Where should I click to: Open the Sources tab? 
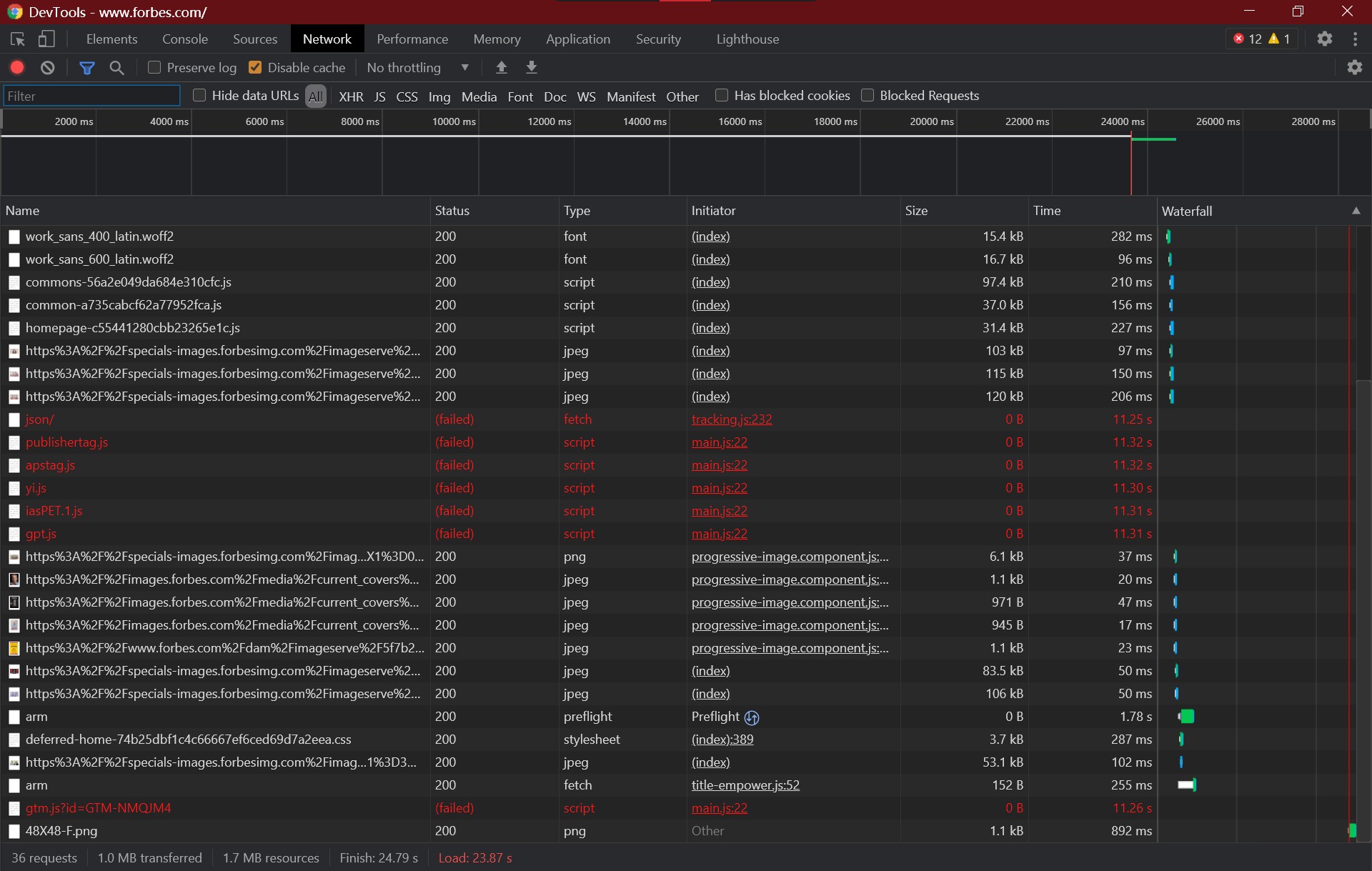click(x=255, y=39)
